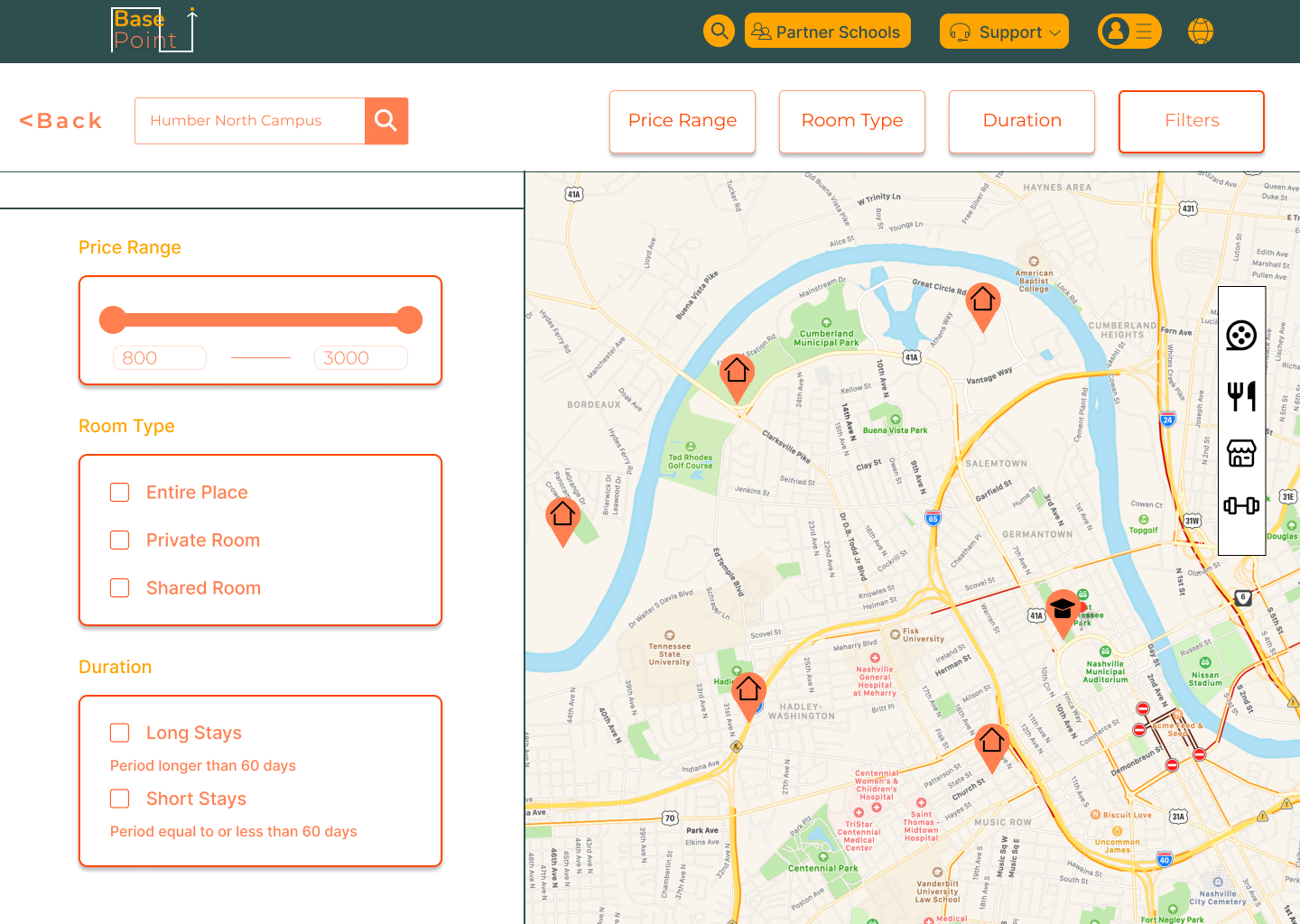Enable Short Stays filter
This screenshot has width=1300, height=924.
pyautogui.click(x=119, y=799)
